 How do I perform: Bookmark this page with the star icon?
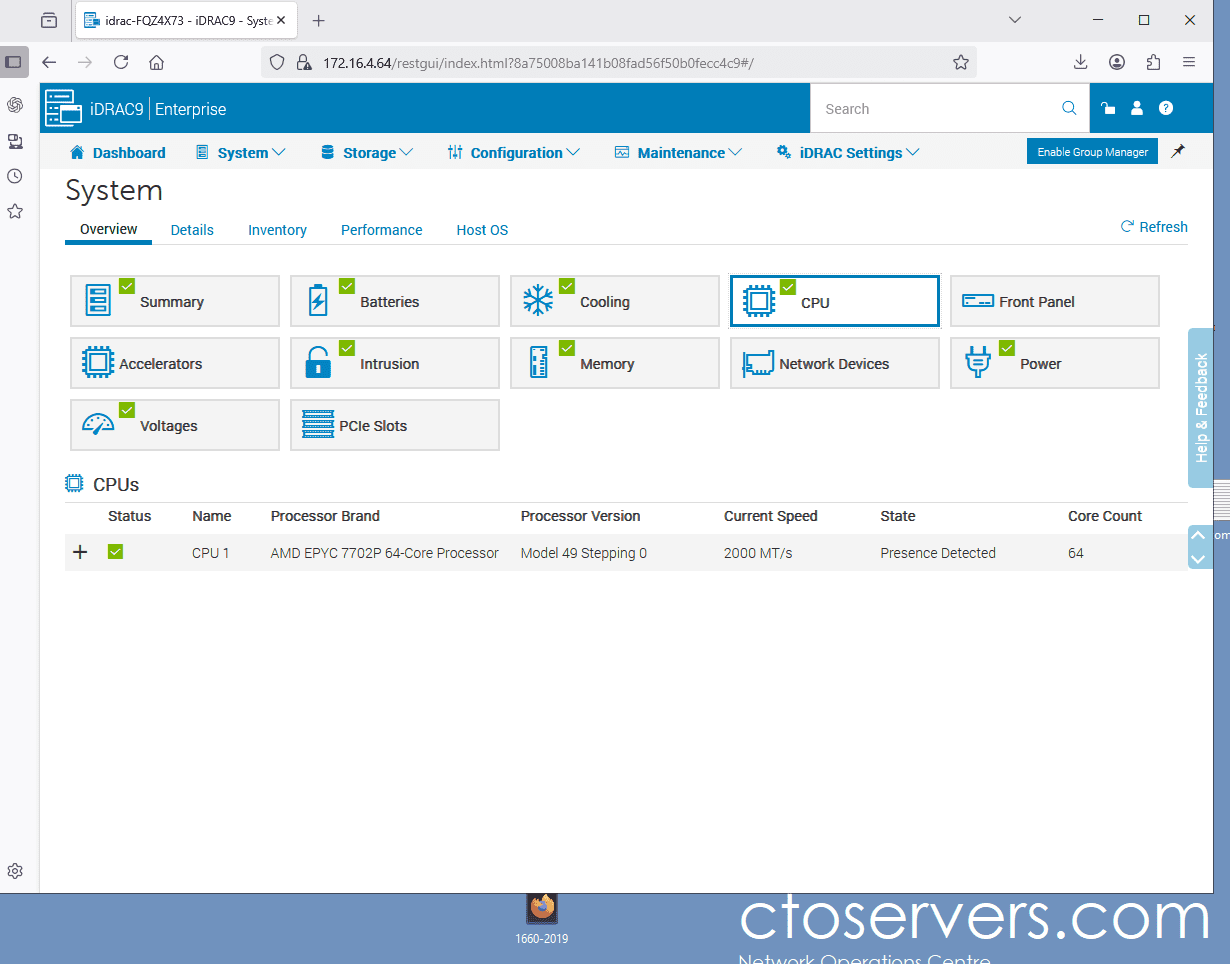(x=961, y=62)
